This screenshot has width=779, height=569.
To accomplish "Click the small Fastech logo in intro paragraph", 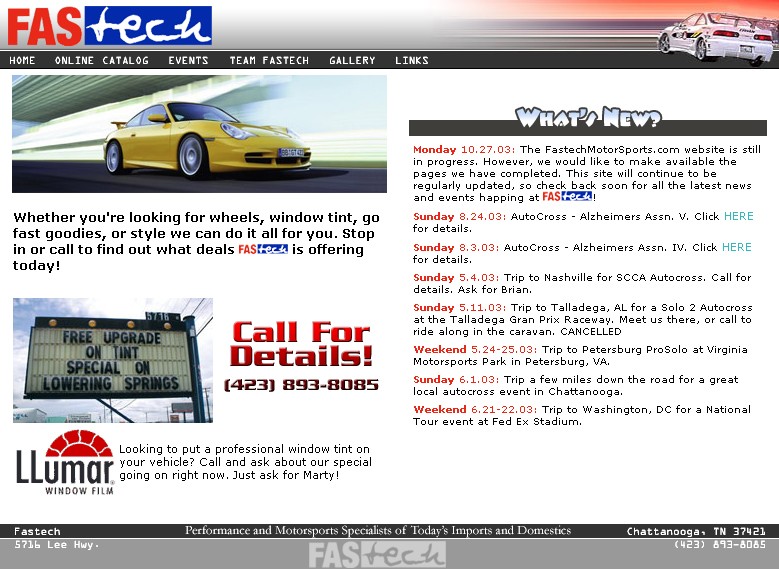I will (263, 249).
